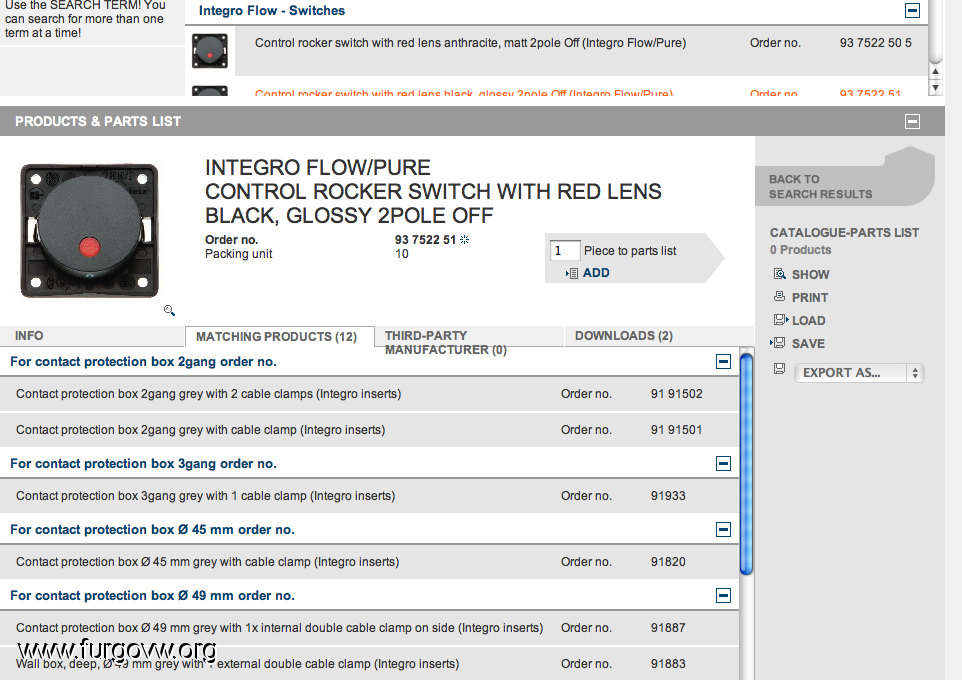Click order number 91933
Viewport: 962px width, 680px height.
pyautogui.click(x=668, y=495)
